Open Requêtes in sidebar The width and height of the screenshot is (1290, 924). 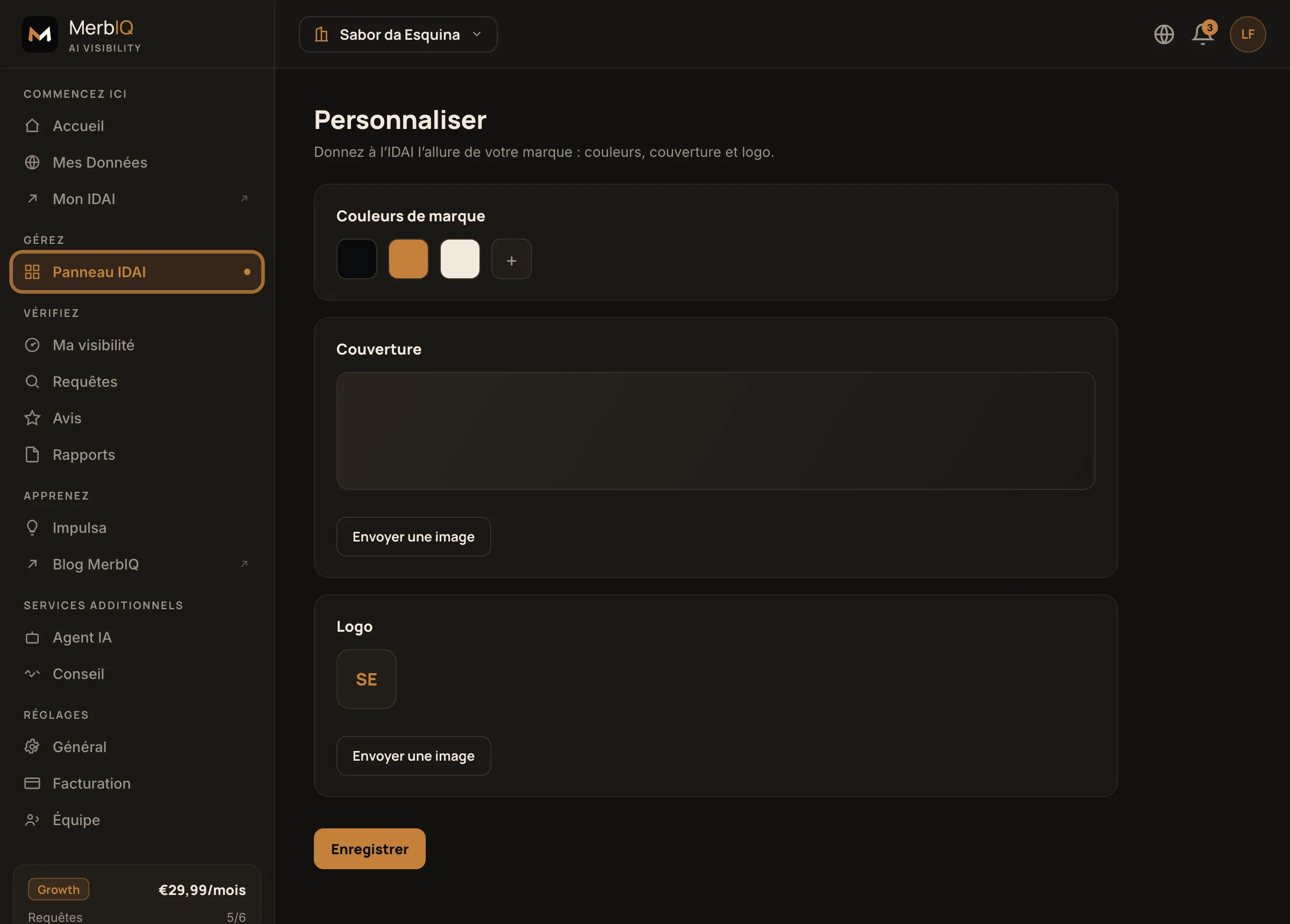(x=137, y=381)
